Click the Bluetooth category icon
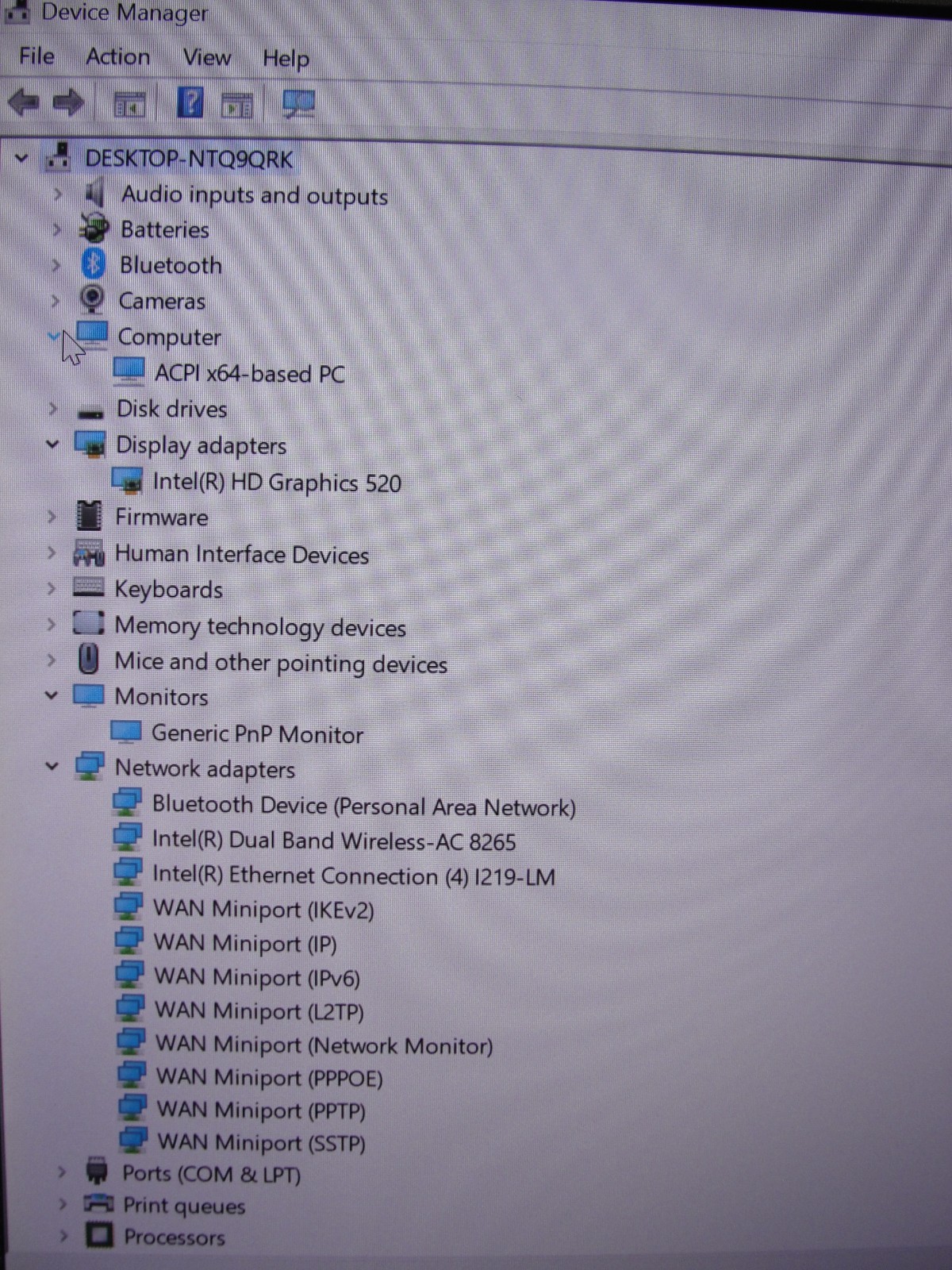Screen dimensions: 952x1270 (x=94, y=264)
